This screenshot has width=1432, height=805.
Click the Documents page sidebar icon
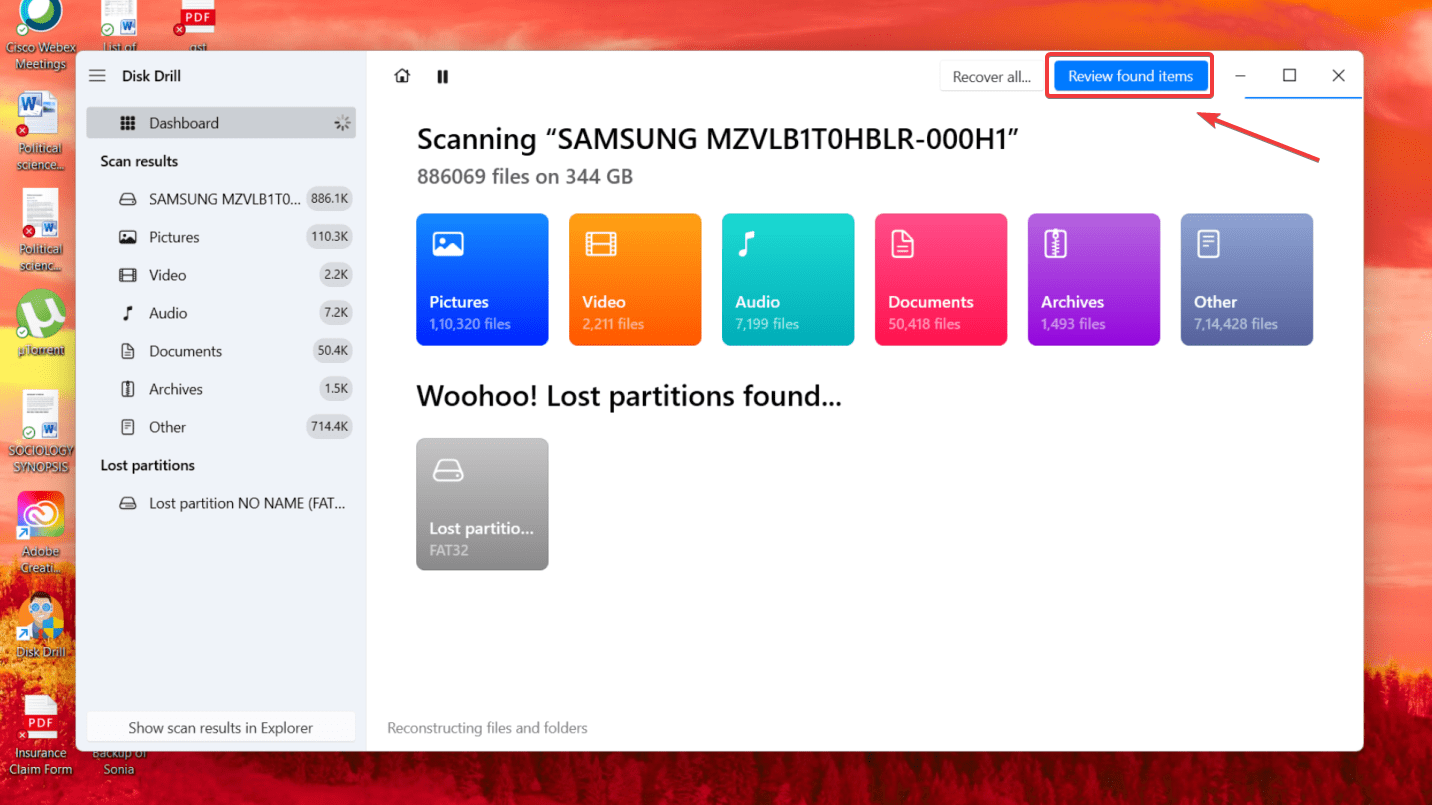click(128, 351)
